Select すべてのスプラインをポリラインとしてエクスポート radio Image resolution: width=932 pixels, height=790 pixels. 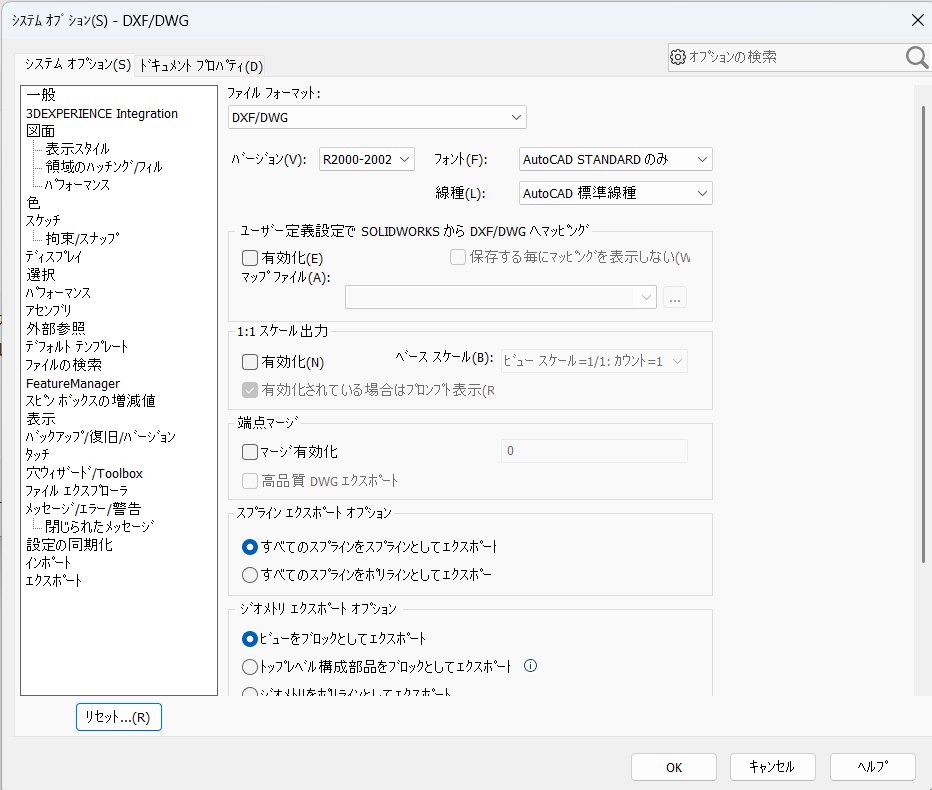250,574
